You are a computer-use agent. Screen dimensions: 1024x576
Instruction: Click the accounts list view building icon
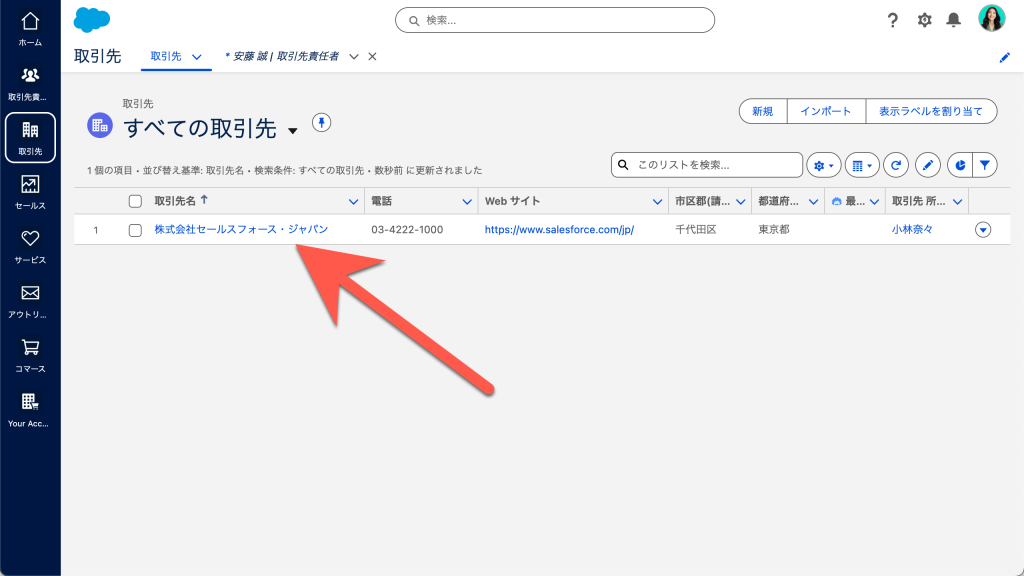point(100,125)
